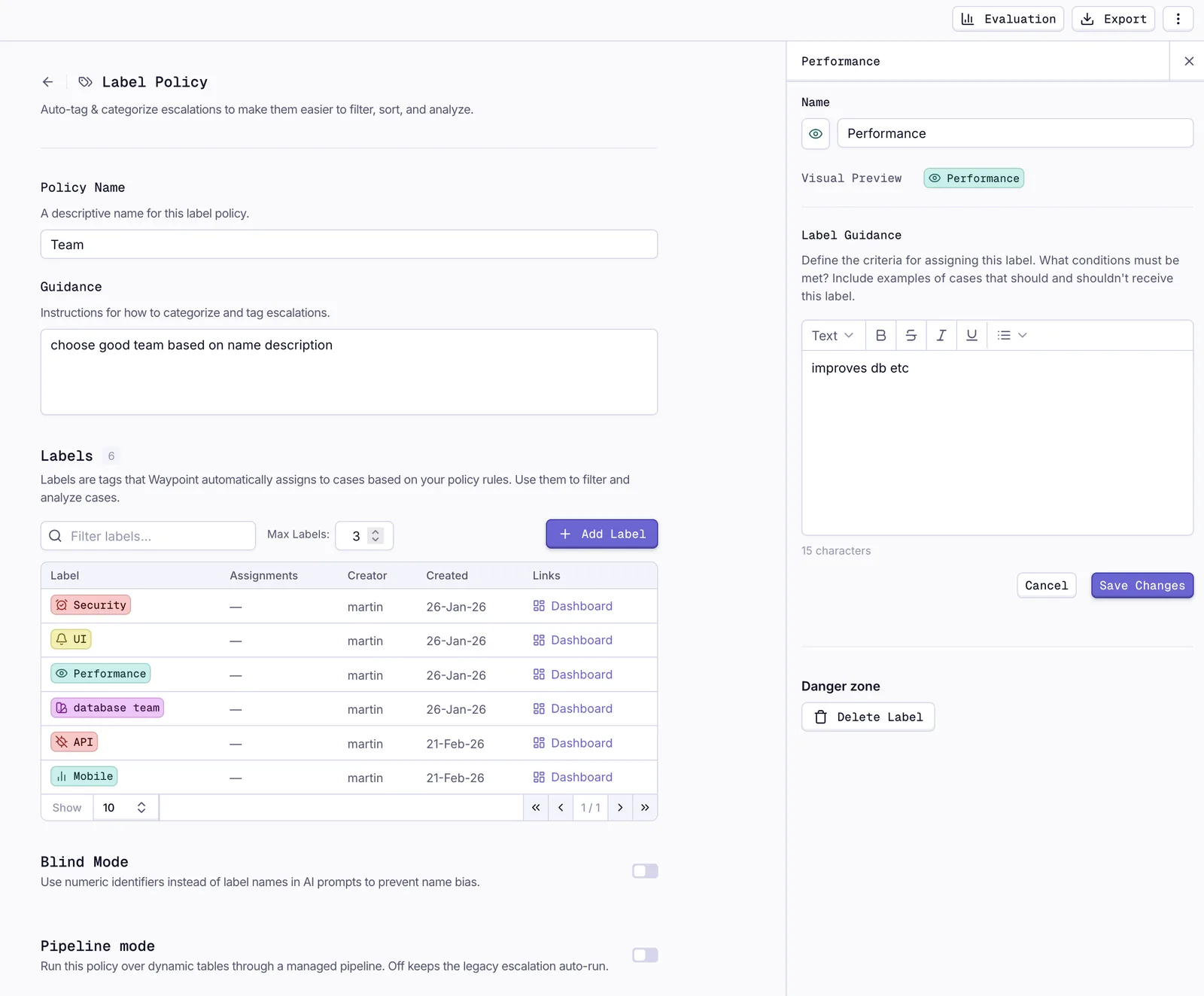Click the Security label tag
This screenshot has width=1204, height=996.
91,605
